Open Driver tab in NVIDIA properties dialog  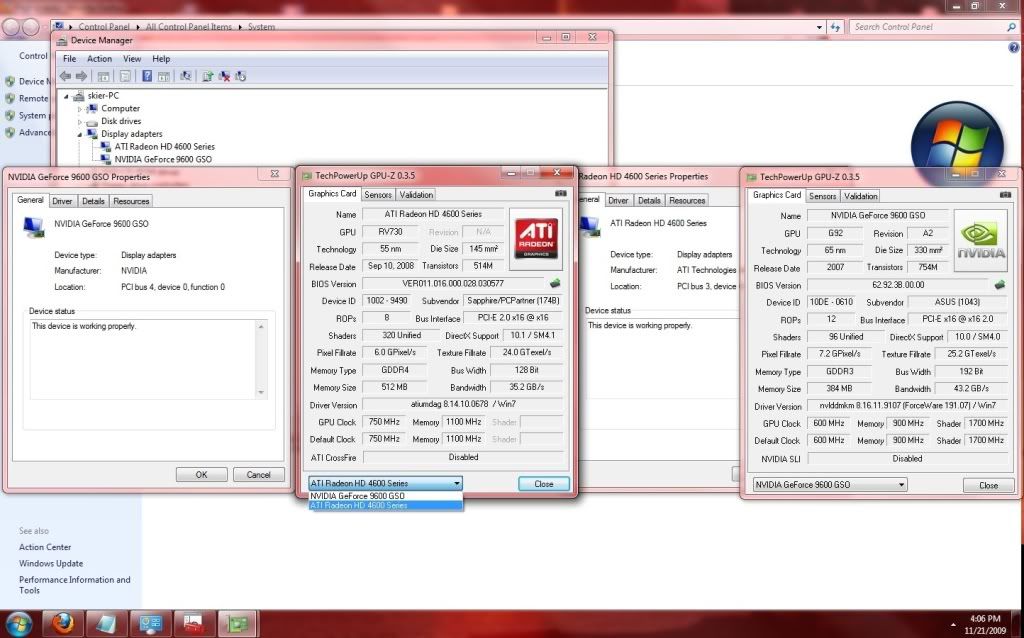coord(62,201)
